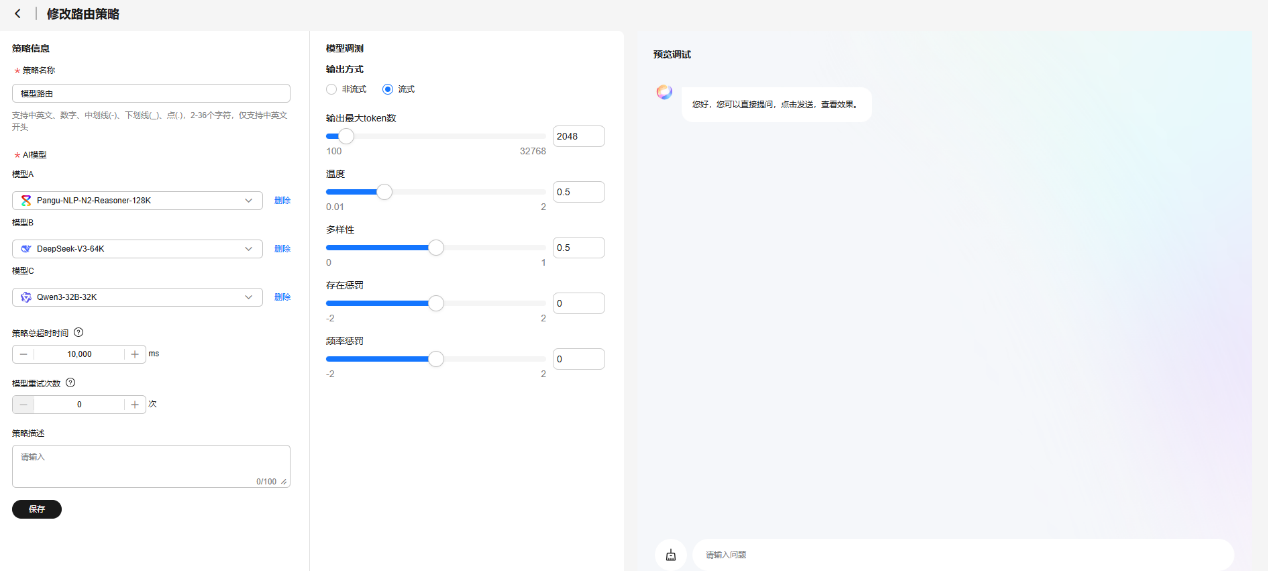The image size is (1268, 571).
Task: Click the back arrow icon
Action: [x=18, y=14]
